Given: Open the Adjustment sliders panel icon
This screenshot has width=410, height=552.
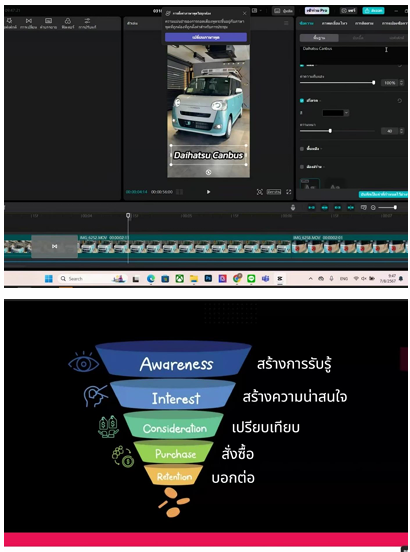Looking at the screenshot, I should (87, 23).
